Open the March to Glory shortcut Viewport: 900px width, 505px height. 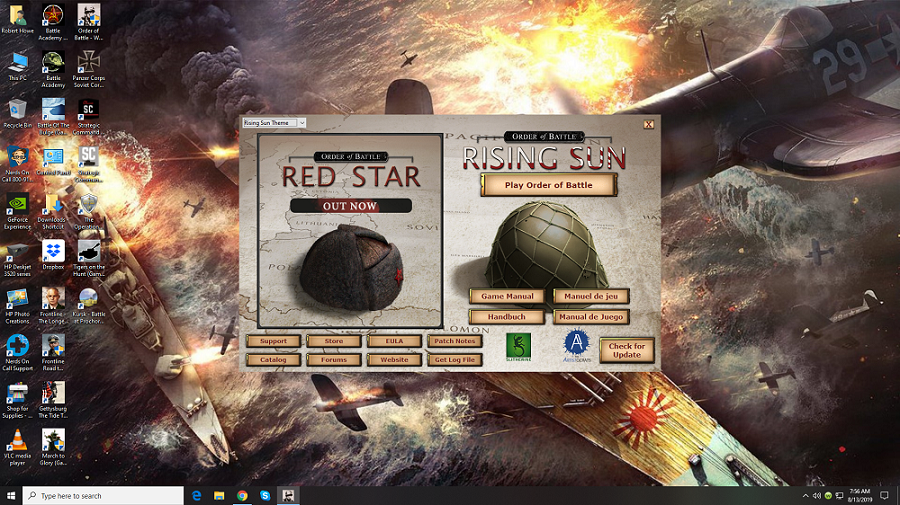(x=53, y=448)
